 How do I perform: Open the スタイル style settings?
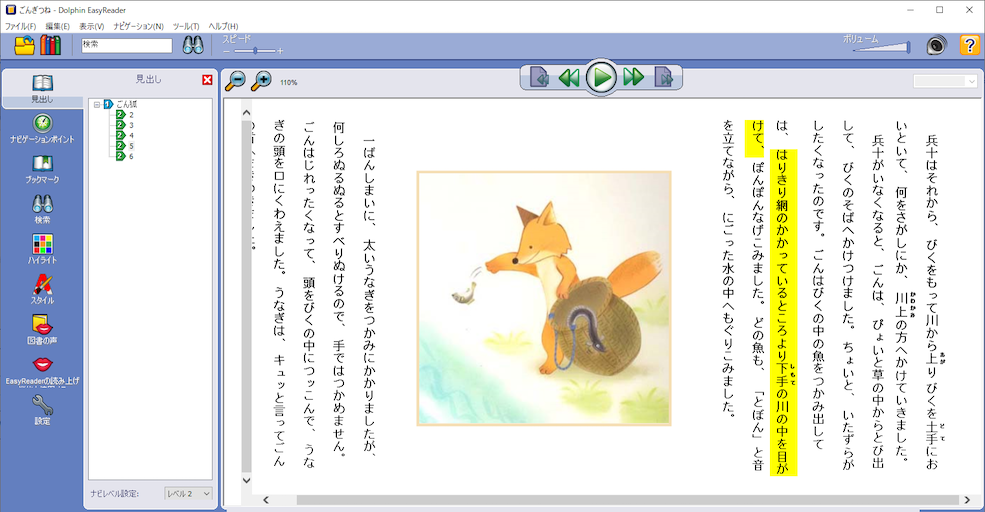tap(42, 290)
